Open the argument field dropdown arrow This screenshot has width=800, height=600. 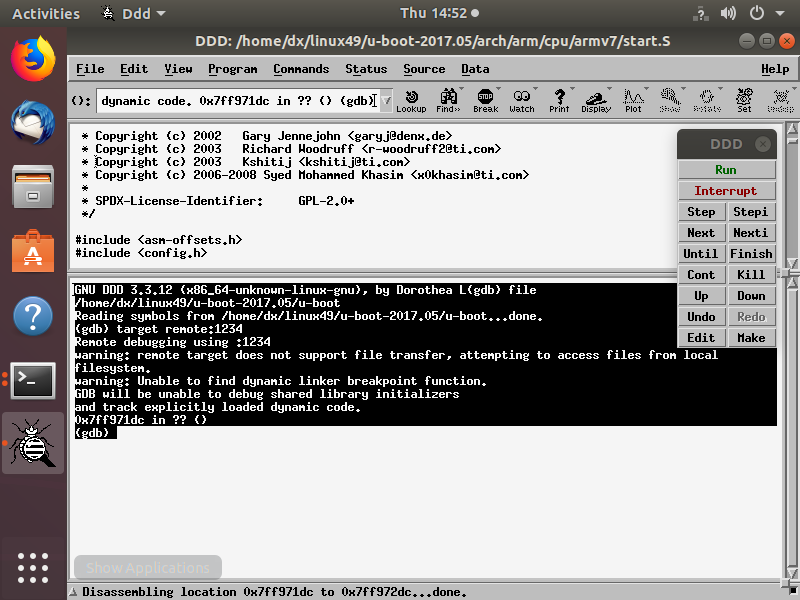(x=385, y=100)
